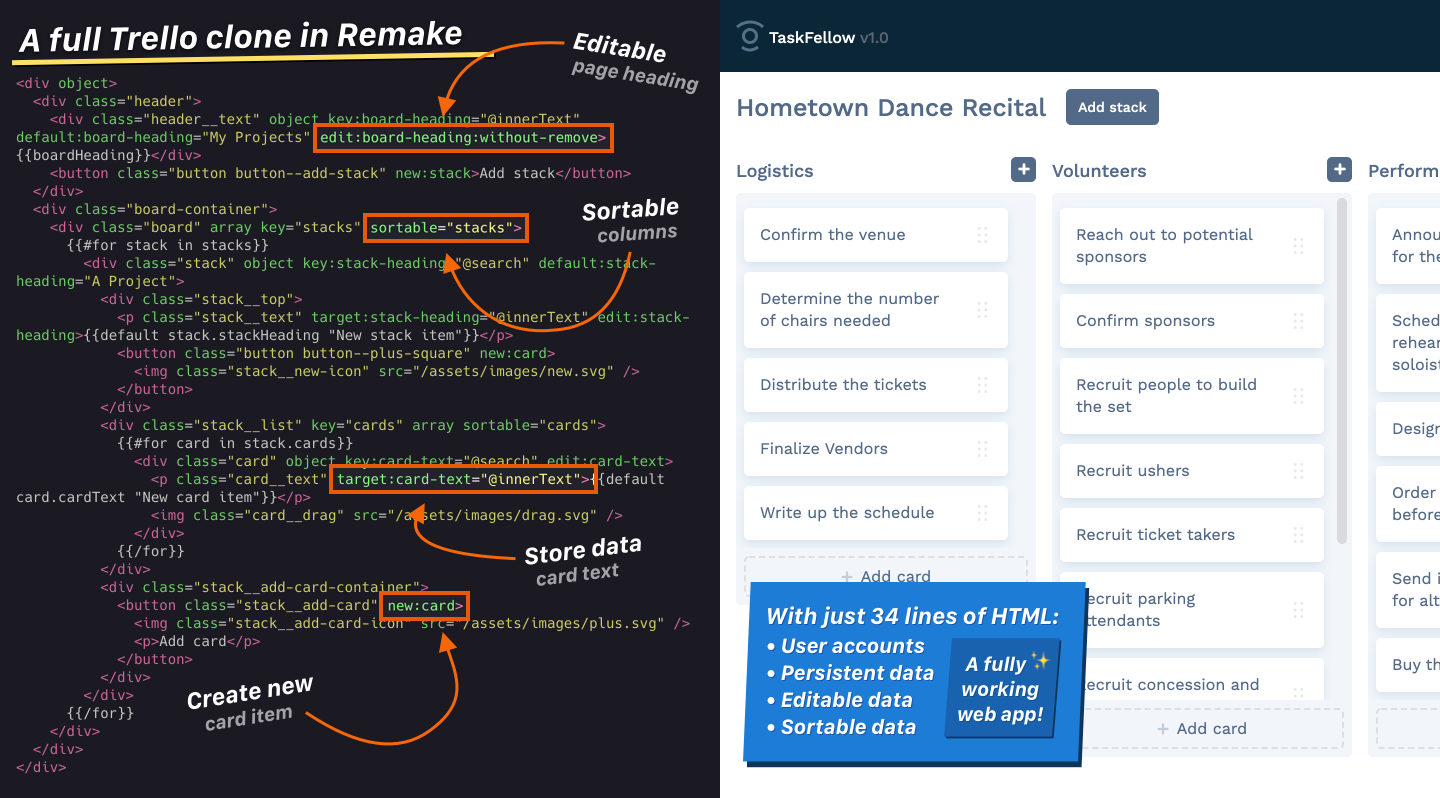1440x798 pixels.
Task: Open Determine the number of chairs needed card
Action: pos(876,310)
